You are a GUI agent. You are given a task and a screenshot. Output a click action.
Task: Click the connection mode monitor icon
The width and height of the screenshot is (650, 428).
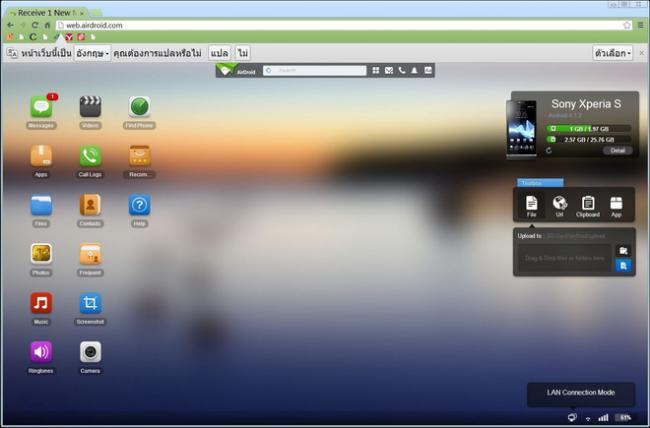click(572, 417)
